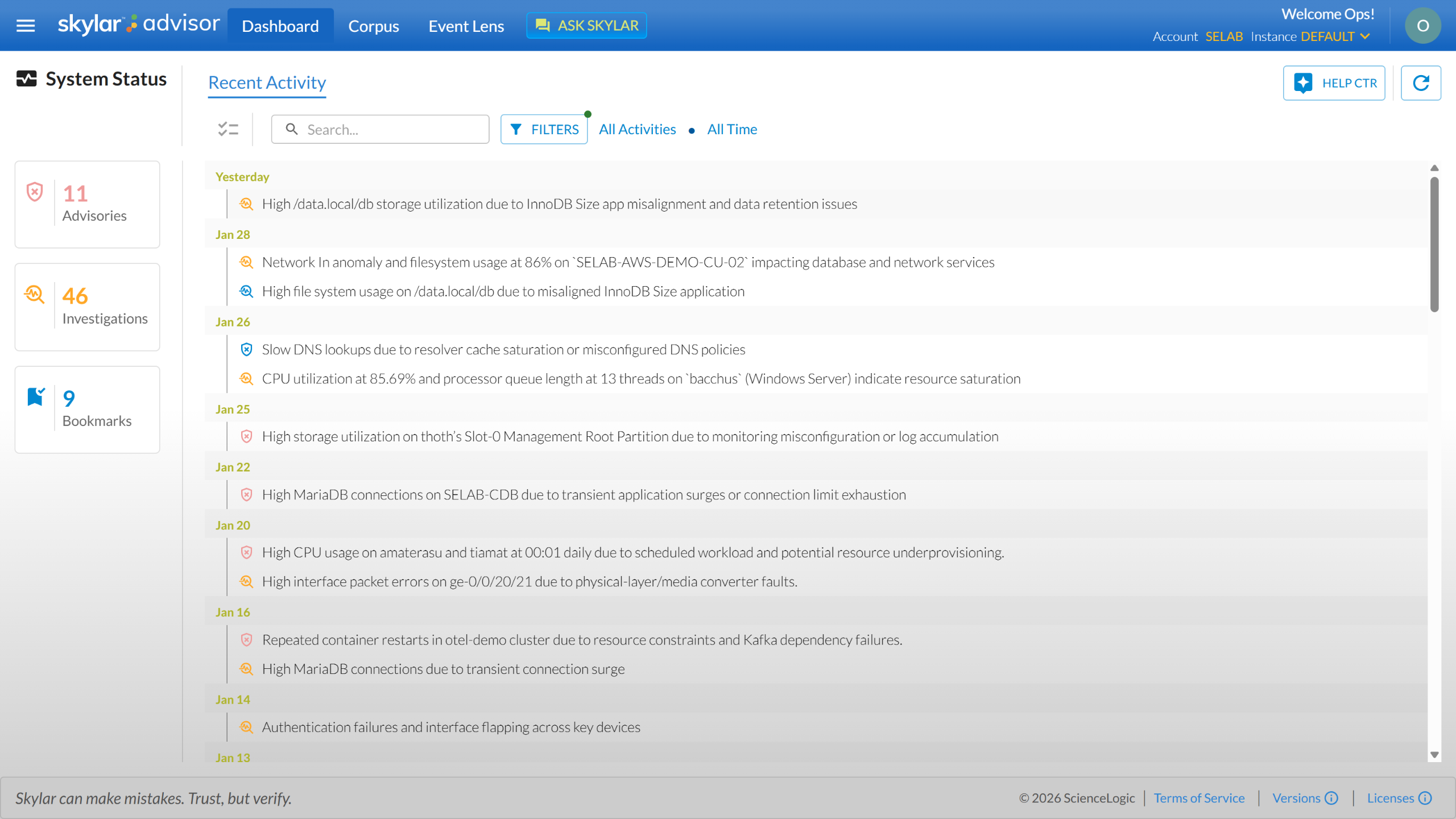Switch to the Corpus tab
Viewport: 1456px width, 819px height.
pos(373,26)
